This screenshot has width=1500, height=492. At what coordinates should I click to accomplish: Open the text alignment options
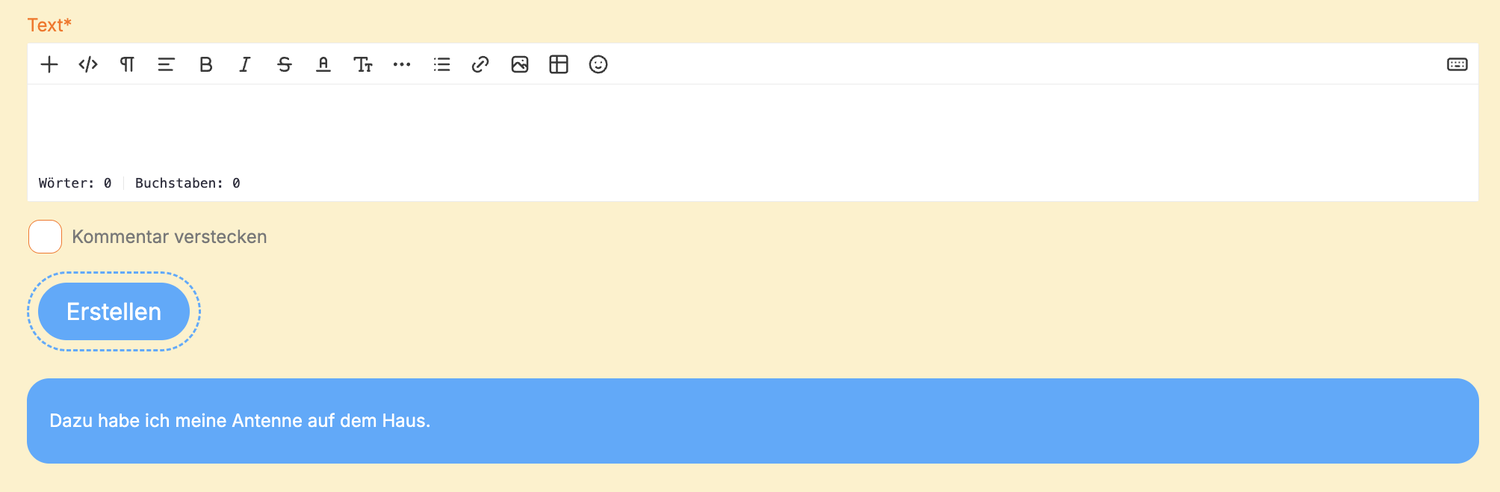[166, 65]
